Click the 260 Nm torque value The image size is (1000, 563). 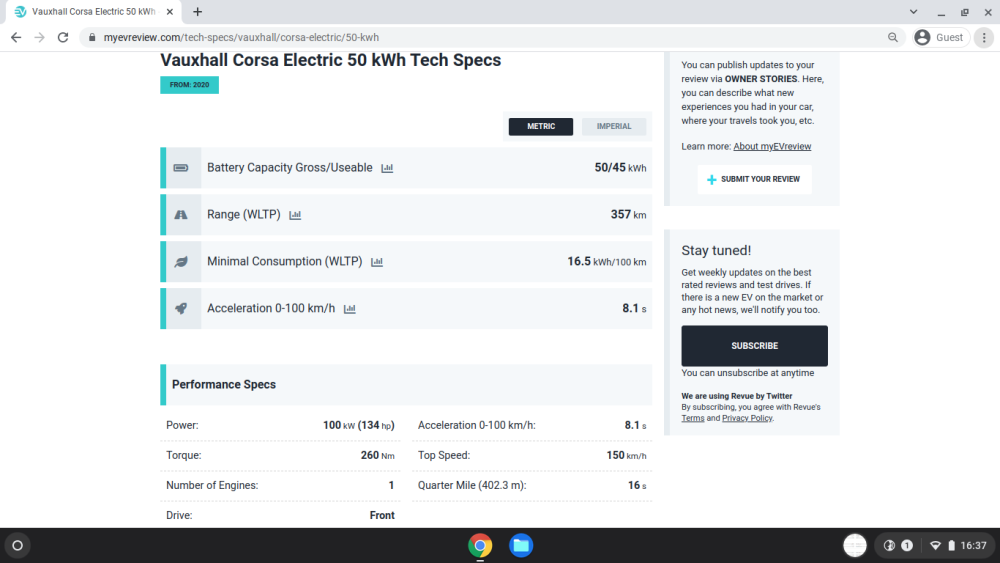coord(378,455)
